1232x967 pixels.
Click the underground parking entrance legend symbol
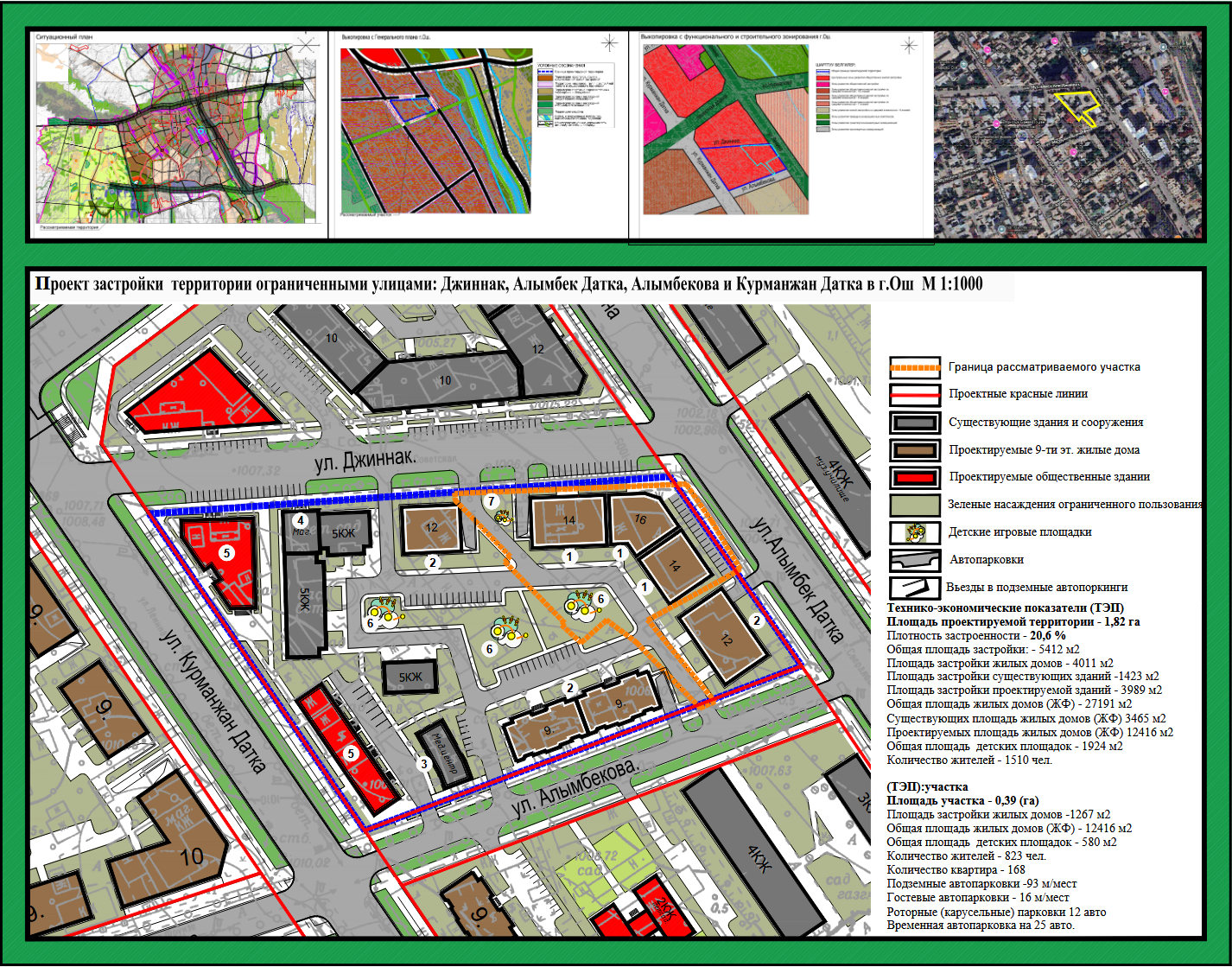(x=914, y=588)
